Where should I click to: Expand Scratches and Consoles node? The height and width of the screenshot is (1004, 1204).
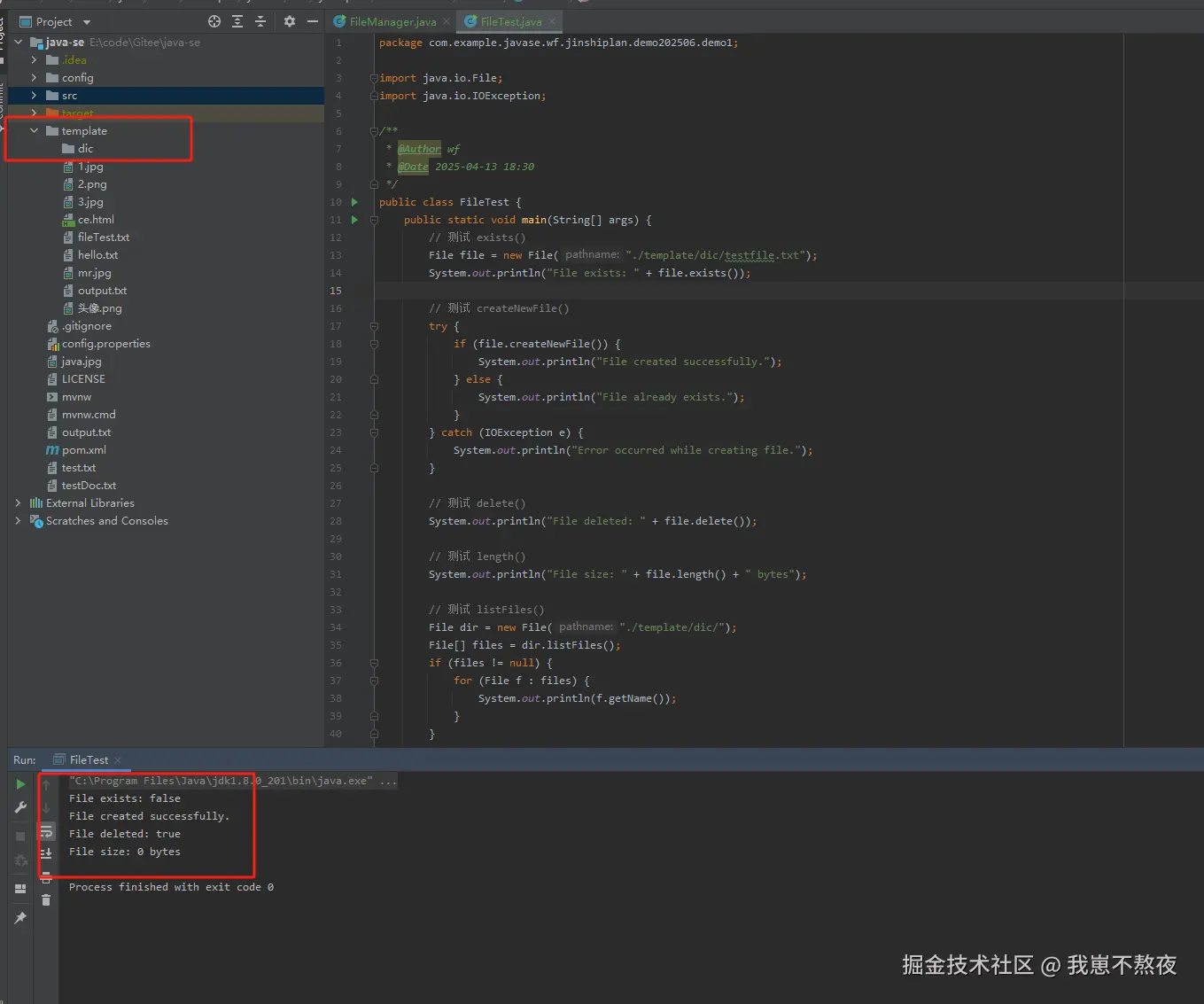(19, 521)
